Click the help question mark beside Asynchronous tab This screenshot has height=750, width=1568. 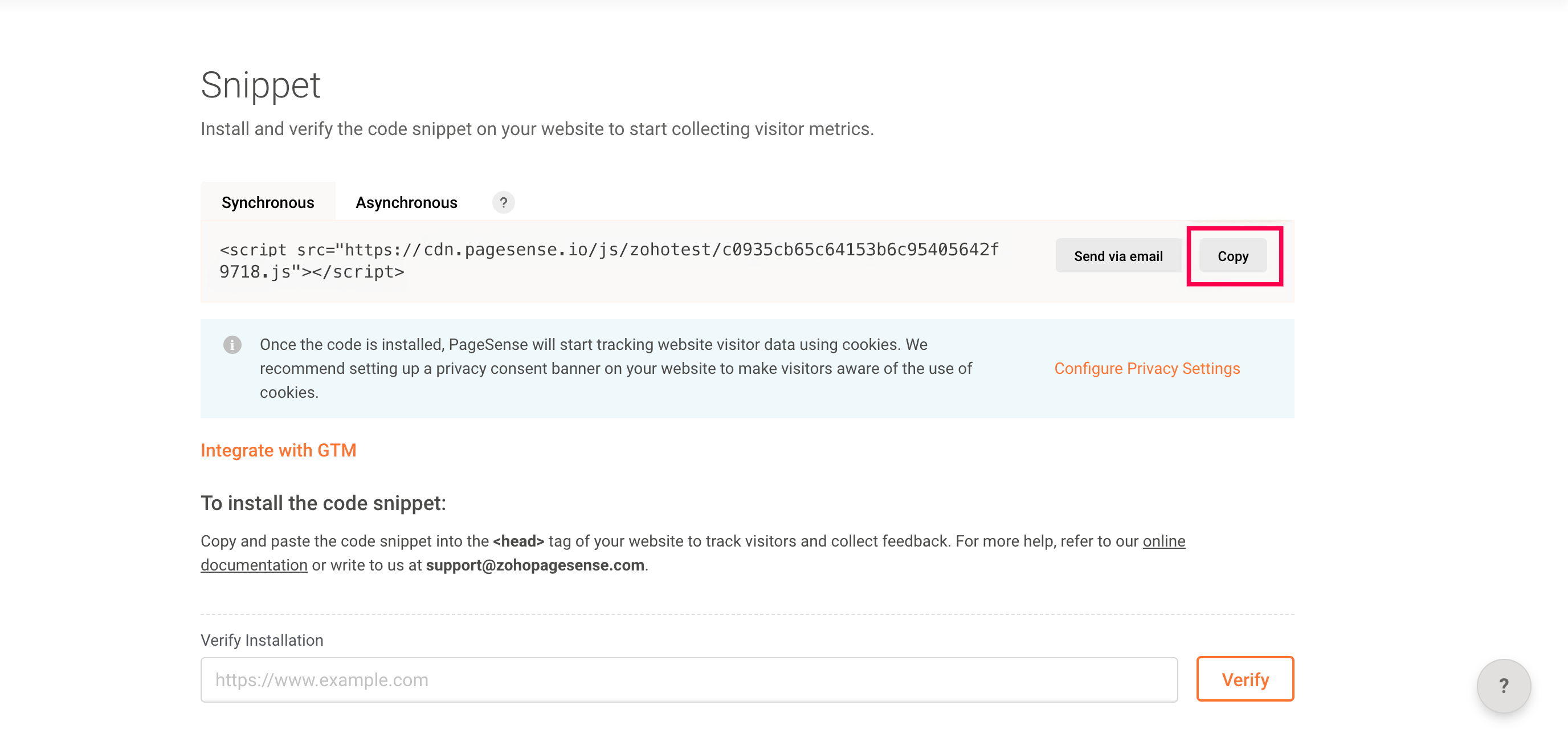(x=503, y=203)
